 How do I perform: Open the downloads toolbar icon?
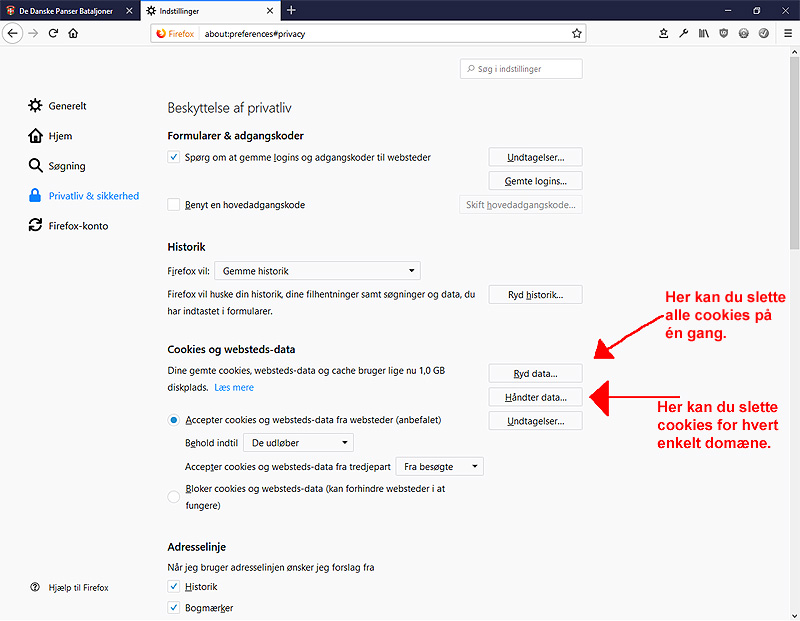tap(664, 33)
